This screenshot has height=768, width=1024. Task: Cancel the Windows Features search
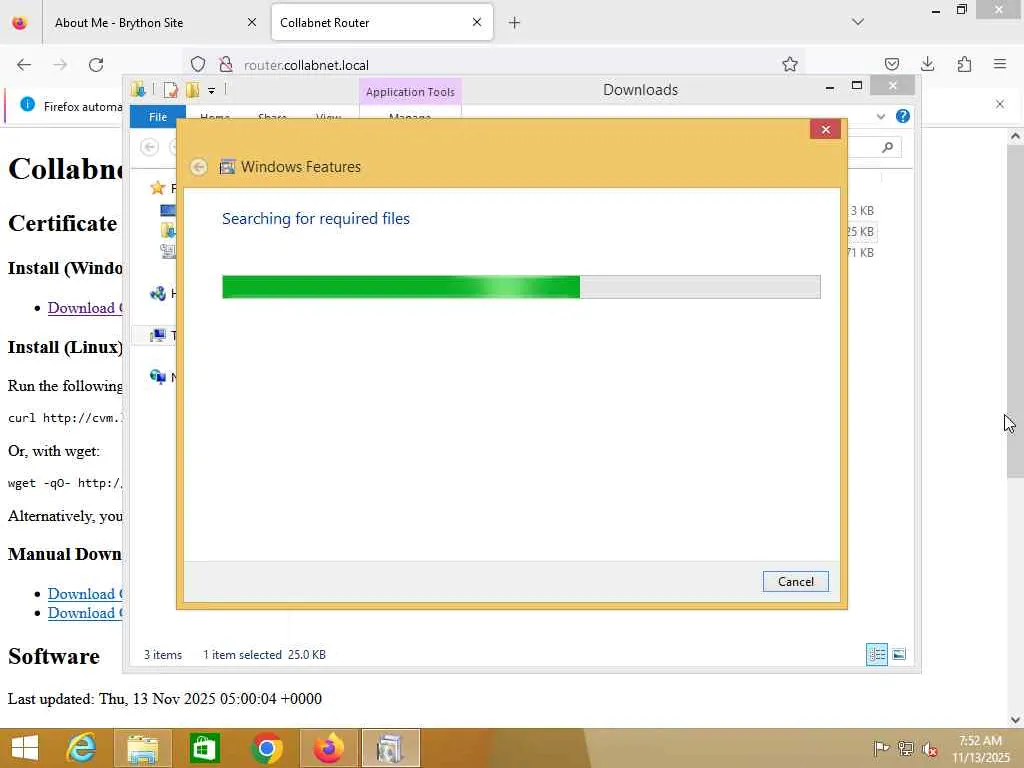tap(795, 581)
